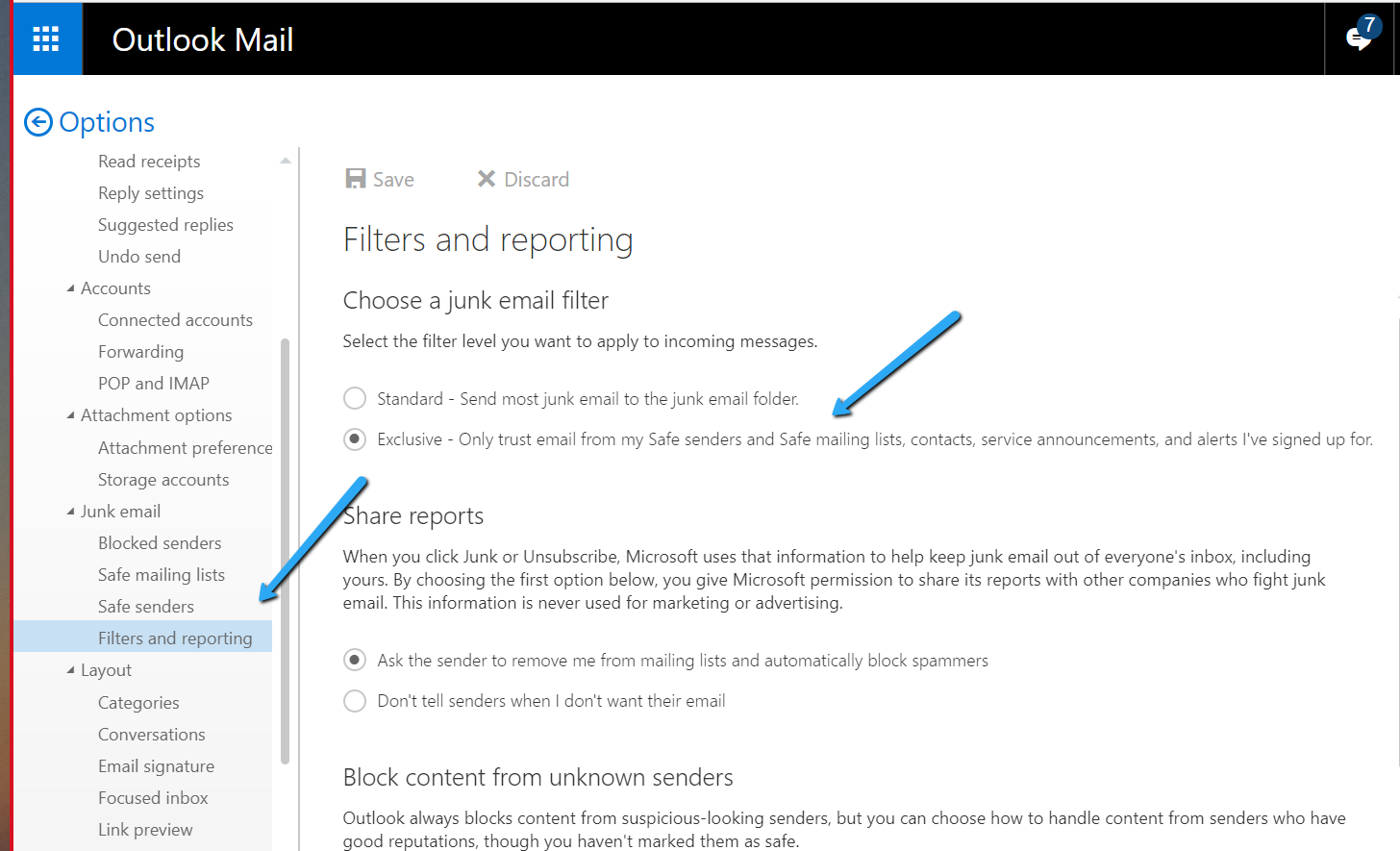Click the options sidebar scrollbar
This screenshot has width=1400, height=851.
(x=286, y=551)
